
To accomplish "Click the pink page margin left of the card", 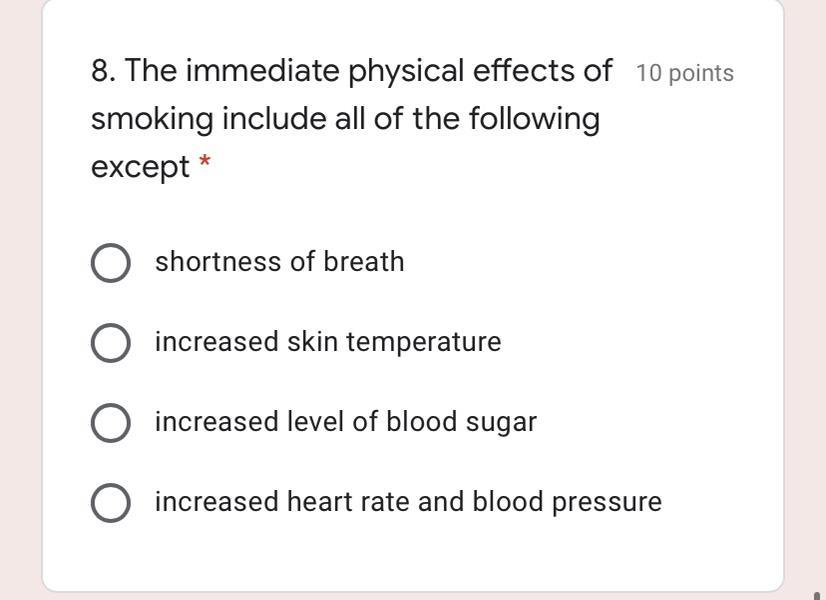I will point(21,300).
